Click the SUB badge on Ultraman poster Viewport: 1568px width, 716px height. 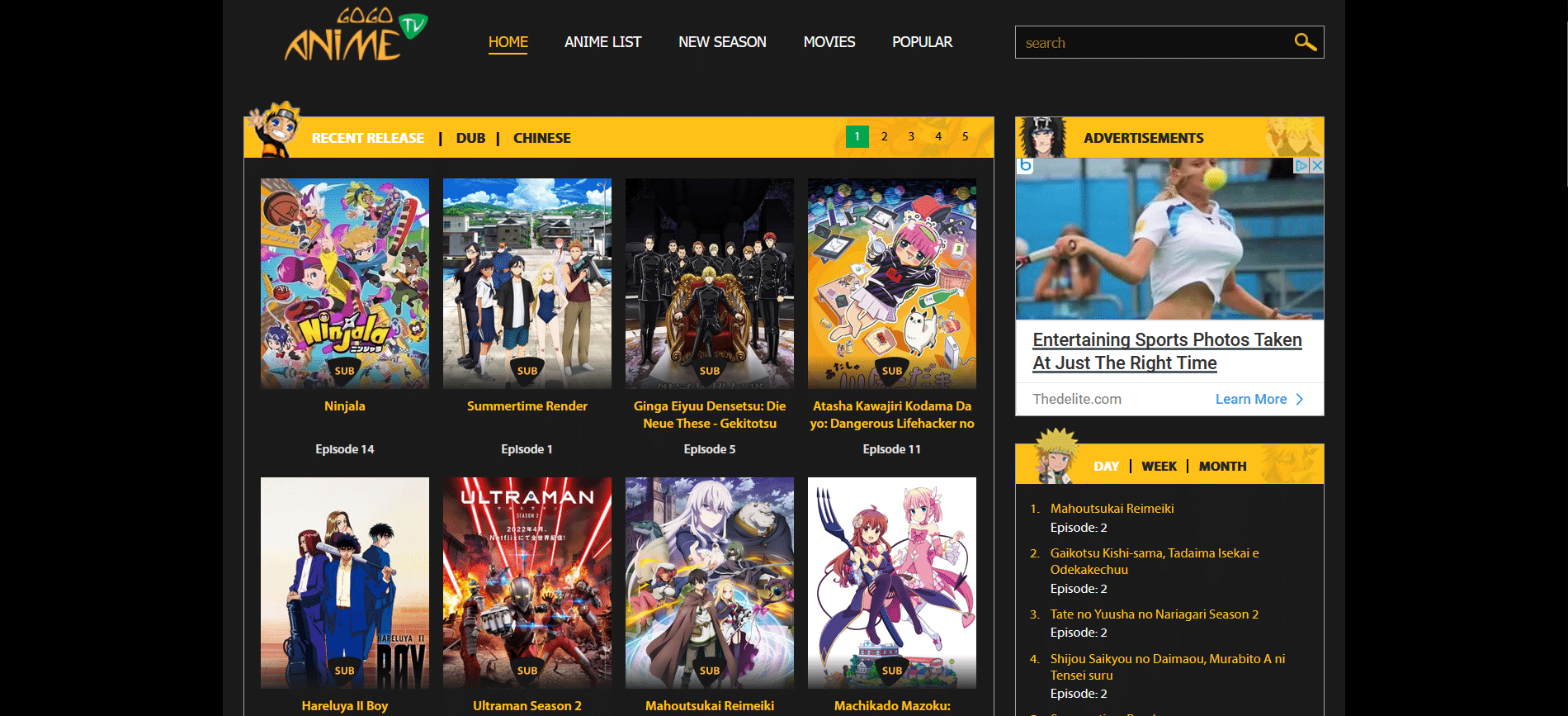tap(527, 671)
